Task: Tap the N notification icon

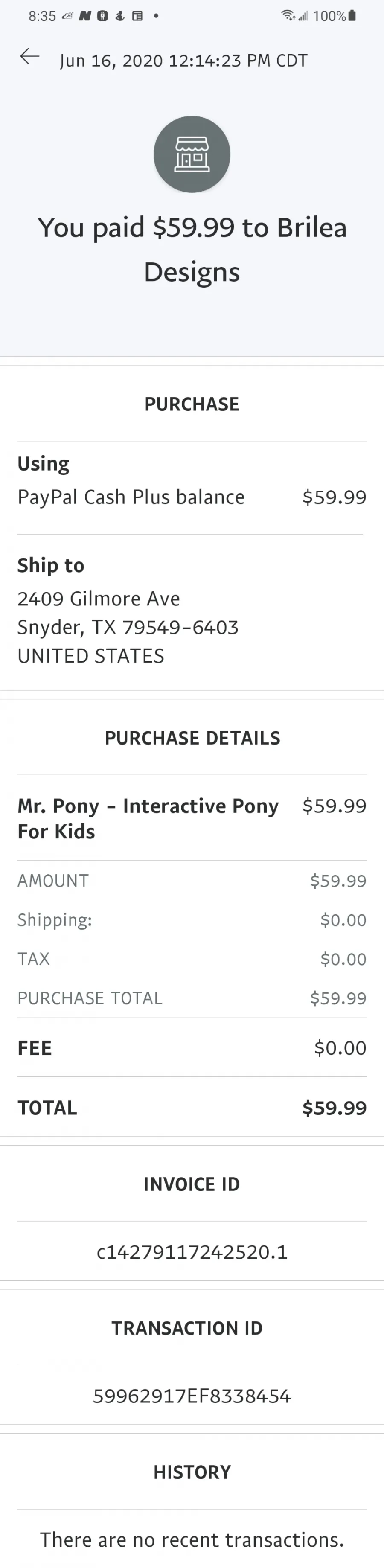Action: click(x=85, y=16)
